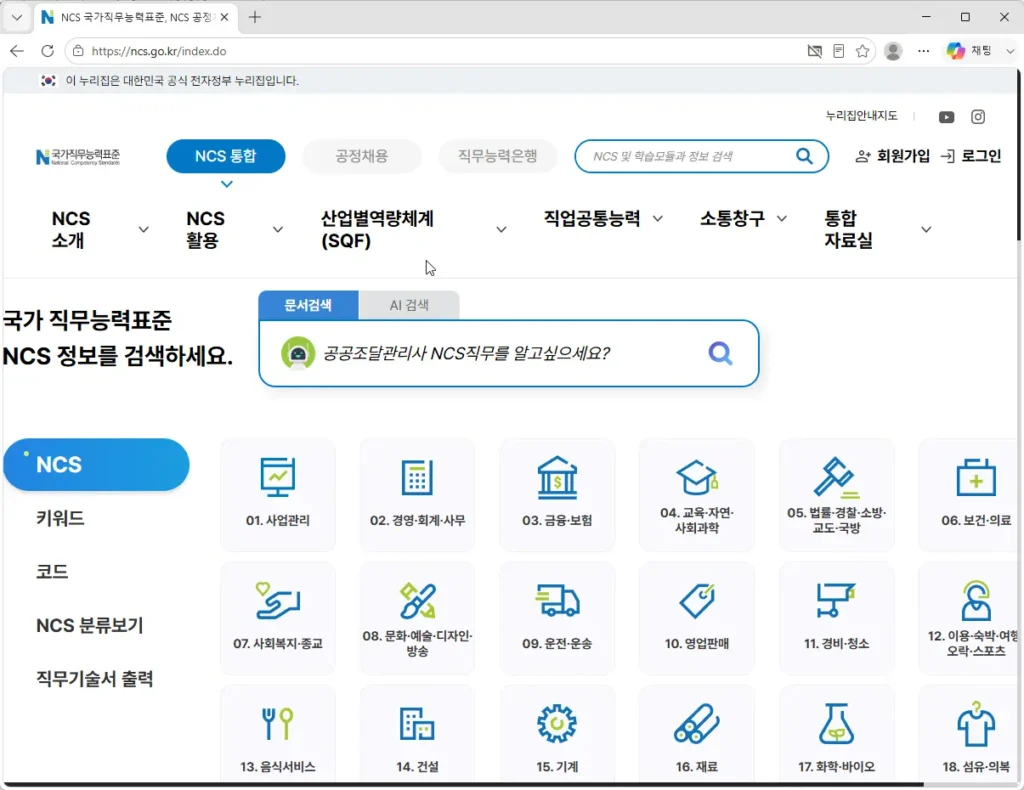View site information lock icon

tap(78, 51)
